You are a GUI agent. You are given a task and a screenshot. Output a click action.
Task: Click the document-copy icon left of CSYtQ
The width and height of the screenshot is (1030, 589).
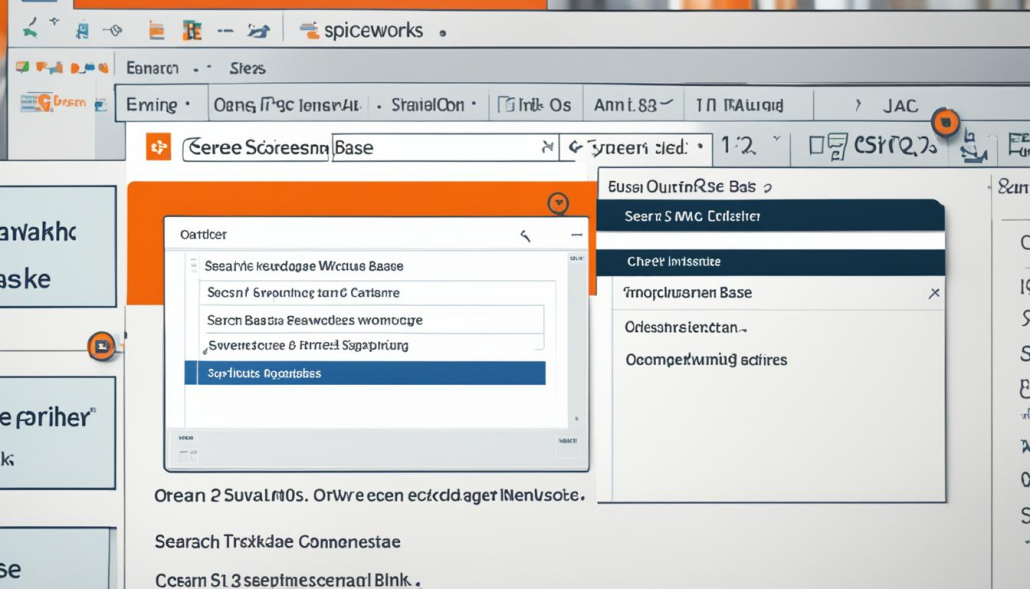click(828, 146)
